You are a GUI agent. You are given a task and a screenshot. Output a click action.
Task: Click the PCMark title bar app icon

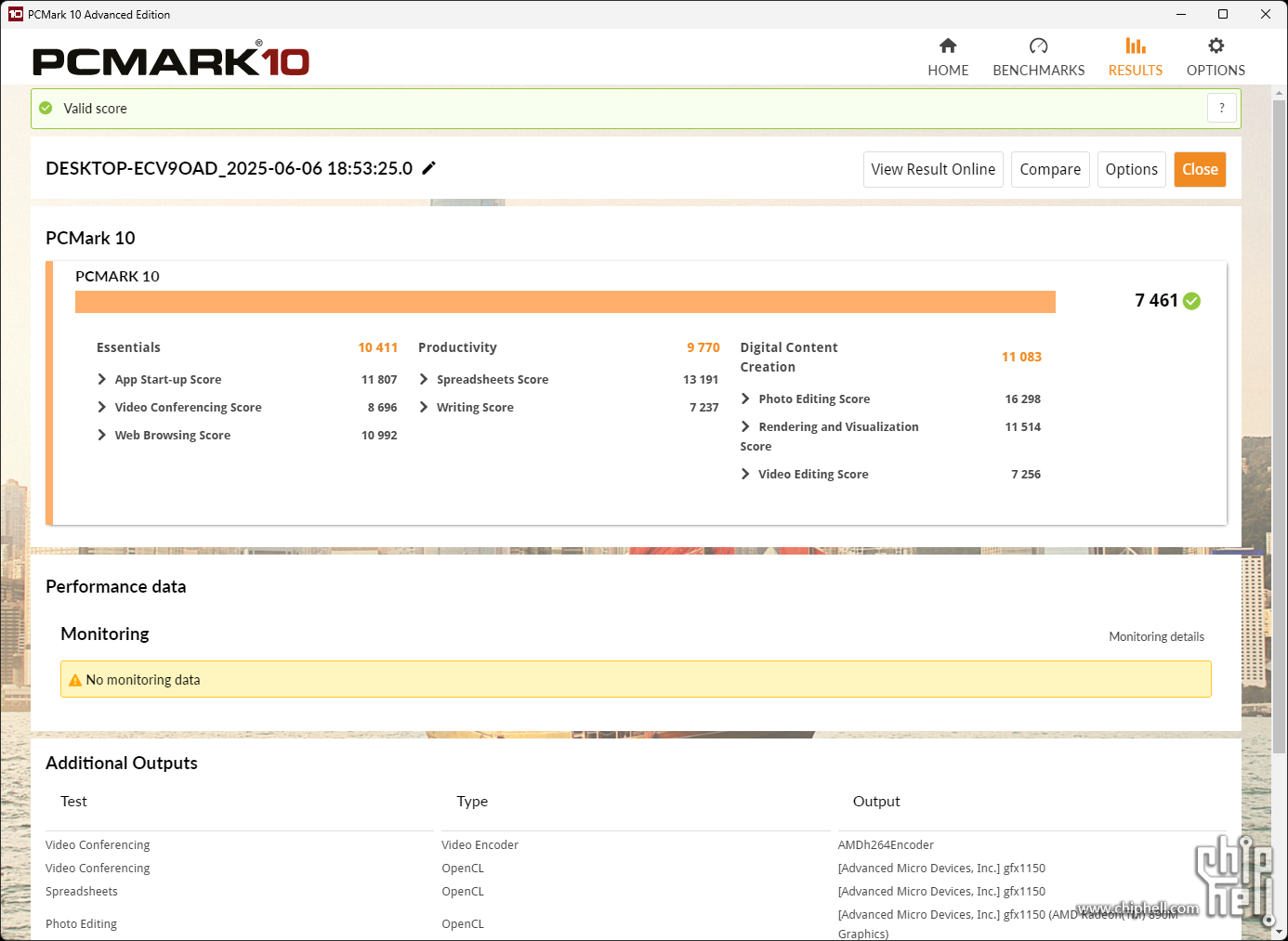(15, 14)
